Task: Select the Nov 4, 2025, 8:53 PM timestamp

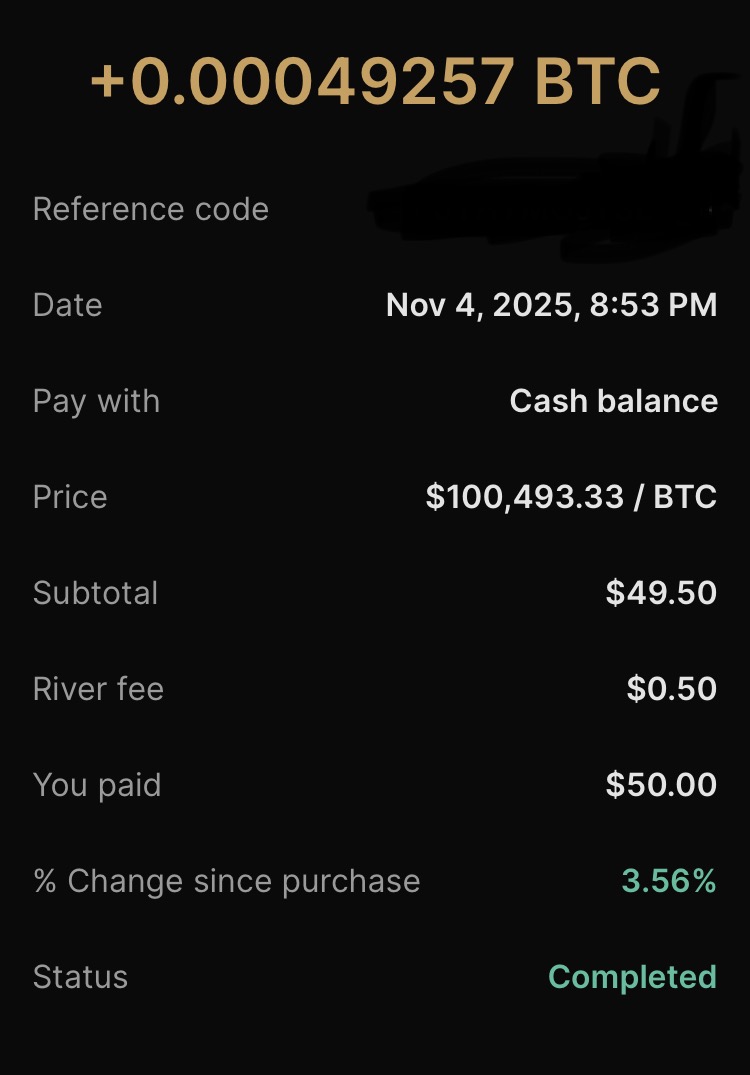Action: (551, 305)
